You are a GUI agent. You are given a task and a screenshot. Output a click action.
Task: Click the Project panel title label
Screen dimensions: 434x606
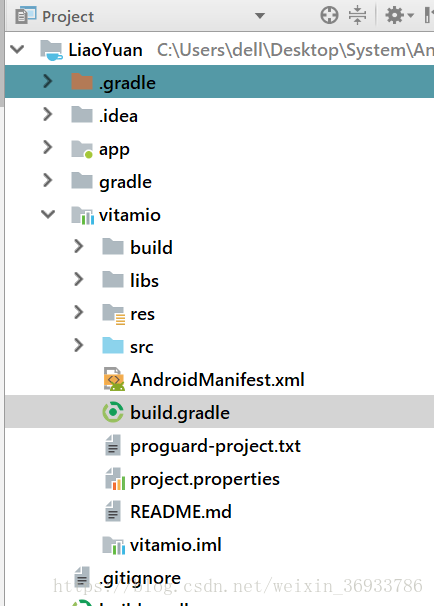(x=68, y=17)
